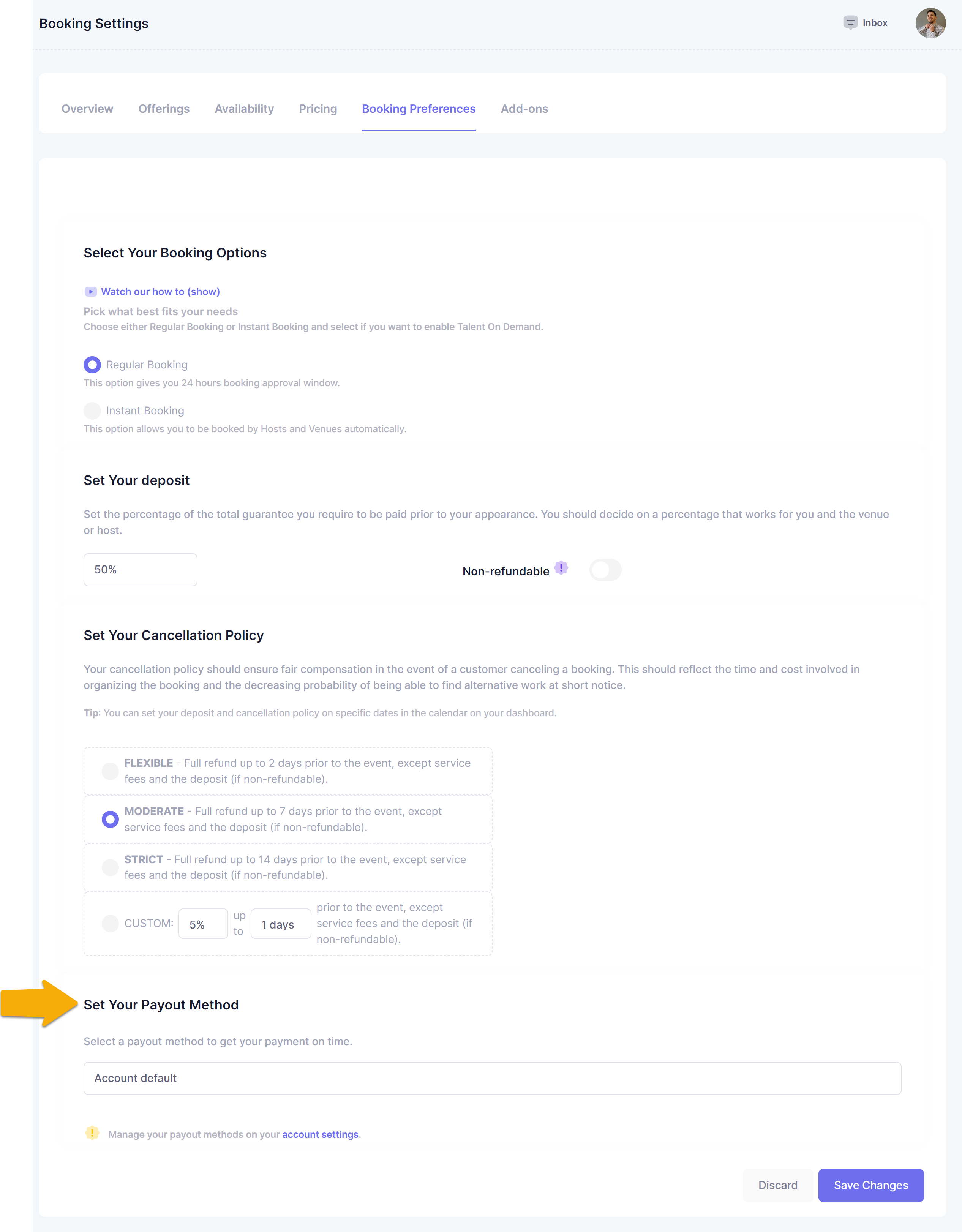This screenshot has height=1232, width=962.
Task: Click the Inbox message icon
Action: [850, 22]
